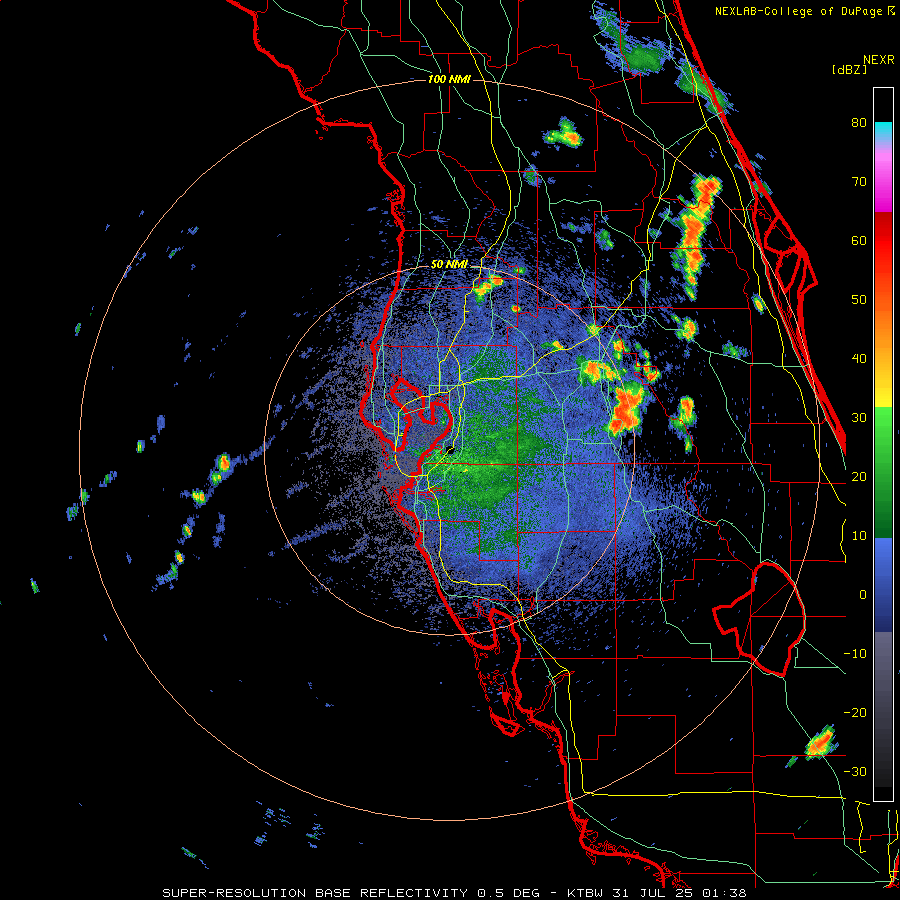Click the NEXLAB-College of DuPage label
900x900 pixels.
(x=800, y=11)
